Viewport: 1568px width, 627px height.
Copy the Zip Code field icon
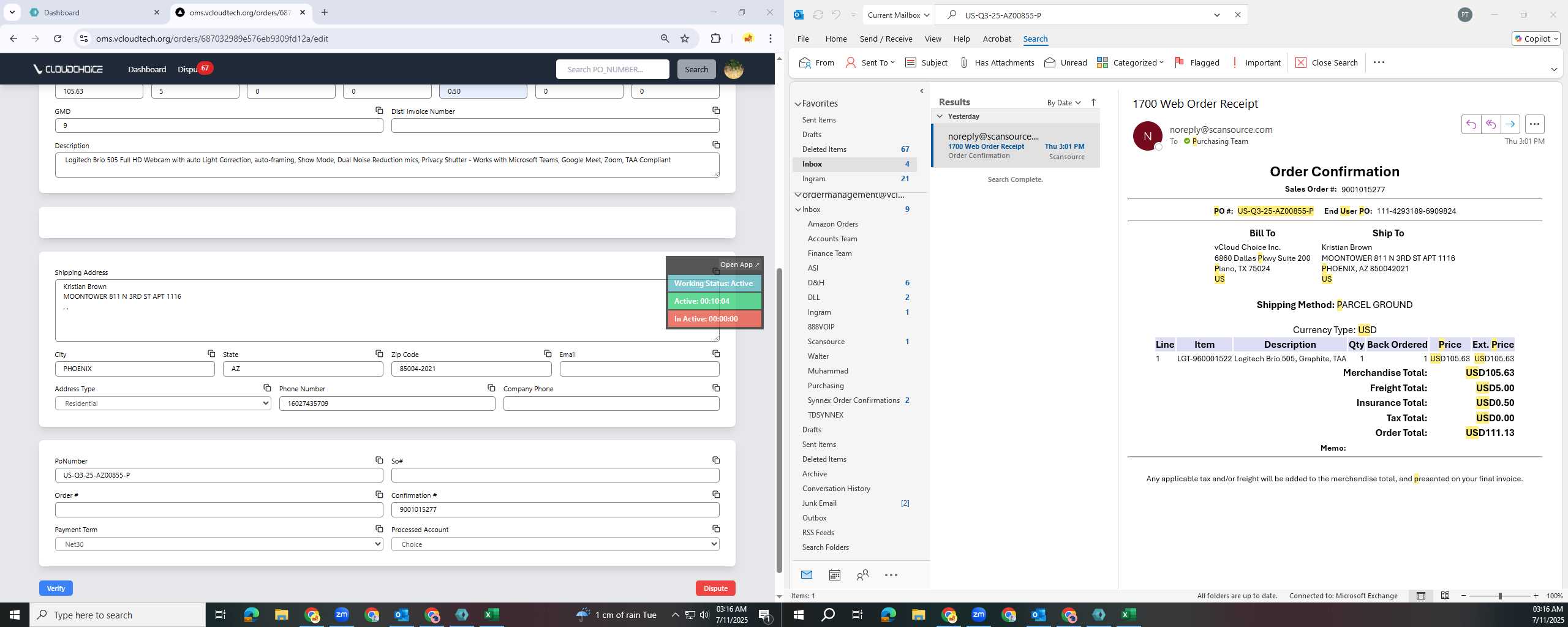click(548, 353)
